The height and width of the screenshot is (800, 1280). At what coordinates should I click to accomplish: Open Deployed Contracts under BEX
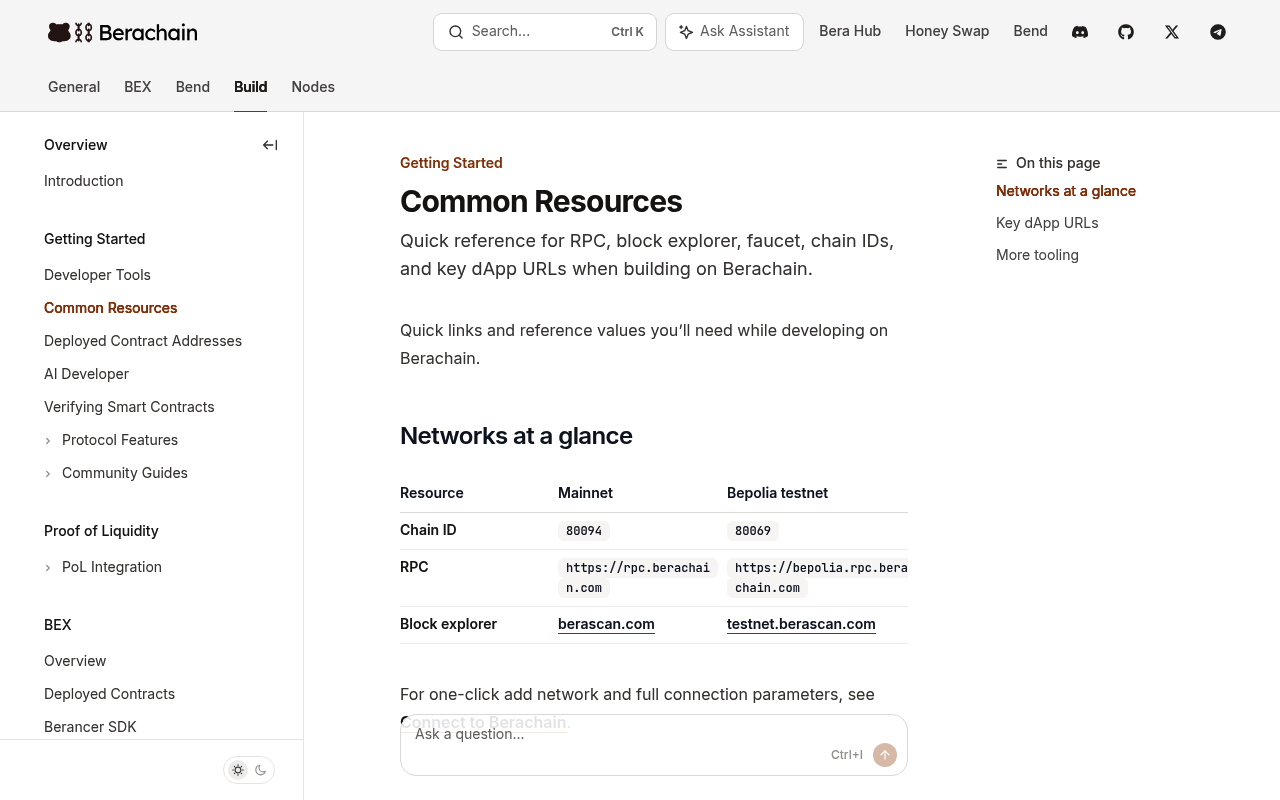[109, 694]
